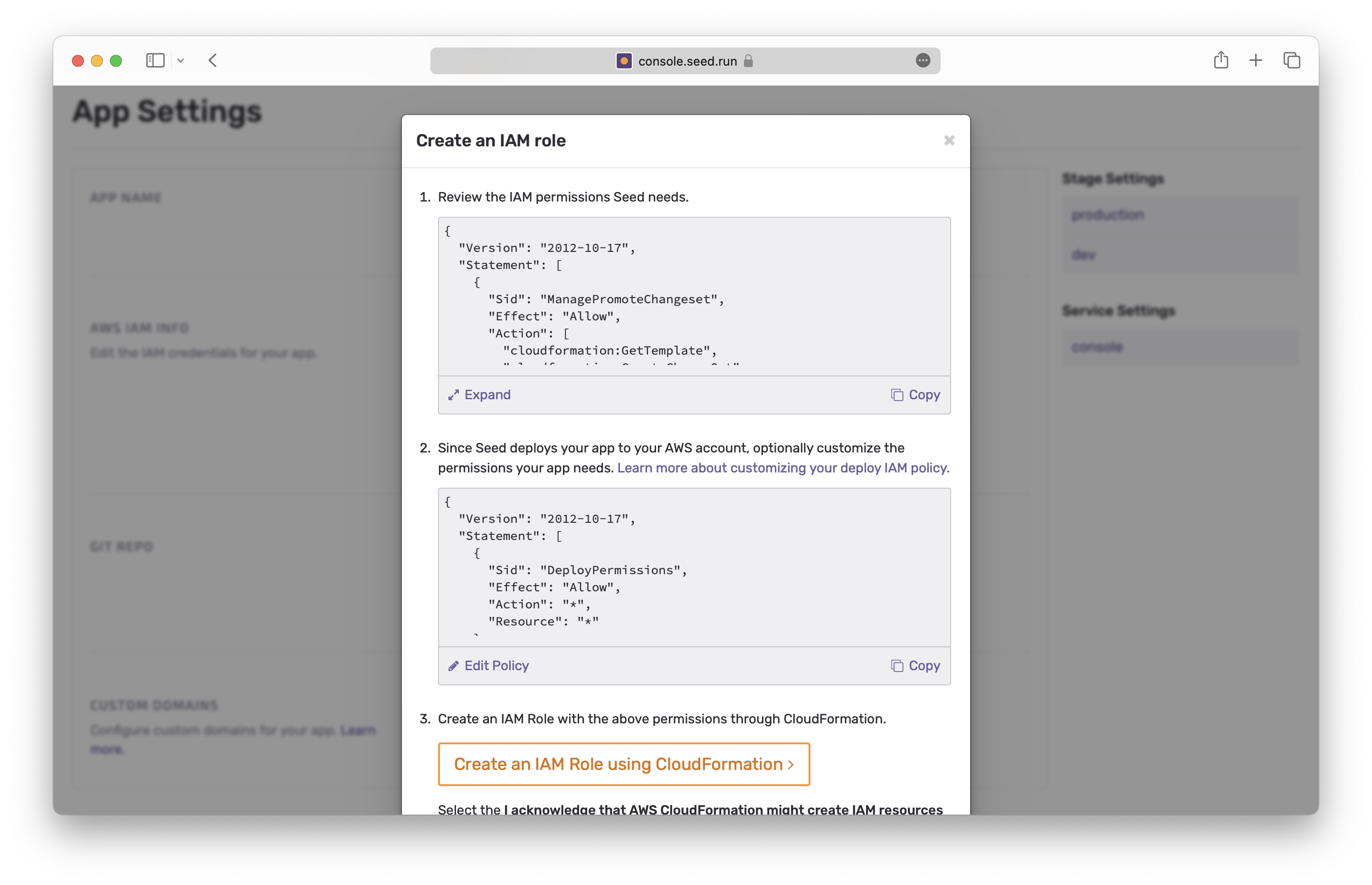Viewport: 1372px width, 885px height.
Task: Open the console service setting
Action: (1097, 346)
